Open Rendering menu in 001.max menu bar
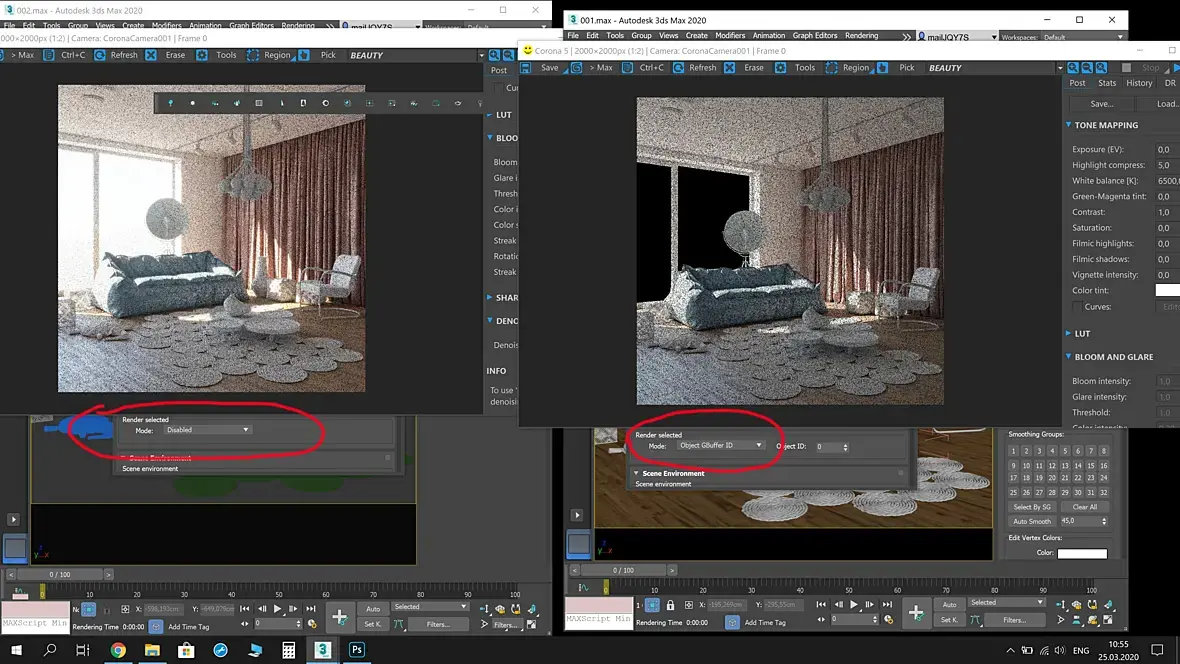Screen dimensions: 1180x664 coord(862,35)
